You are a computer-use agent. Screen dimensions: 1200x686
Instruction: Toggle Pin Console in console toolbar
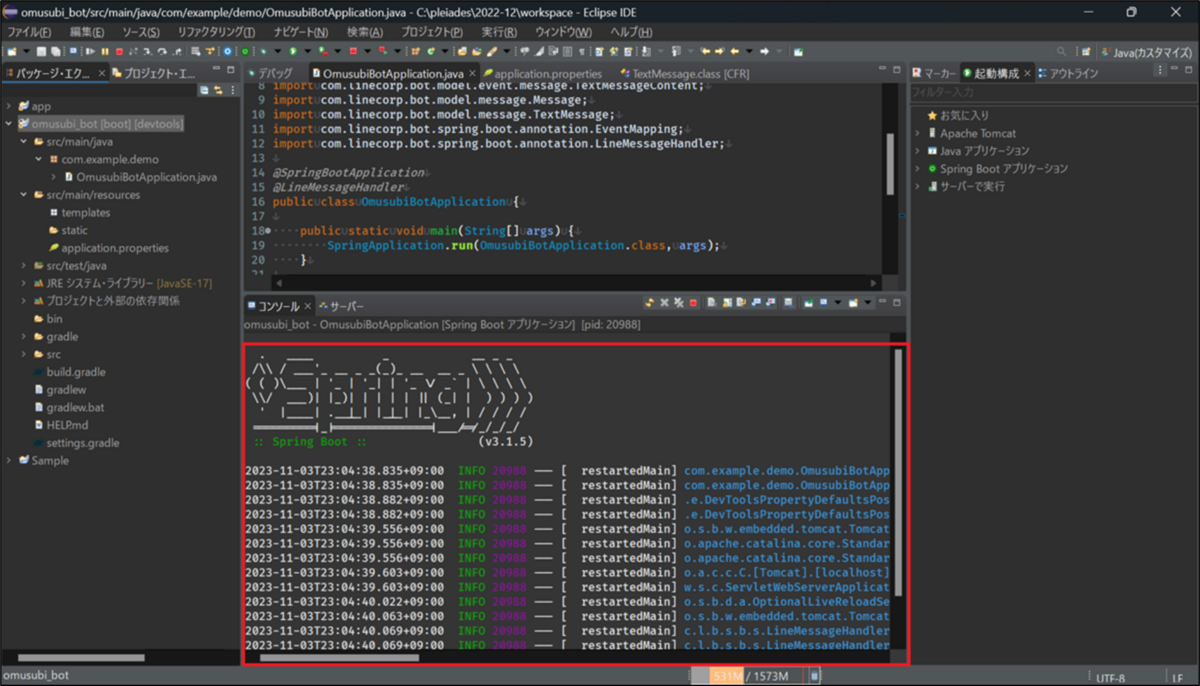coord(808,302)
